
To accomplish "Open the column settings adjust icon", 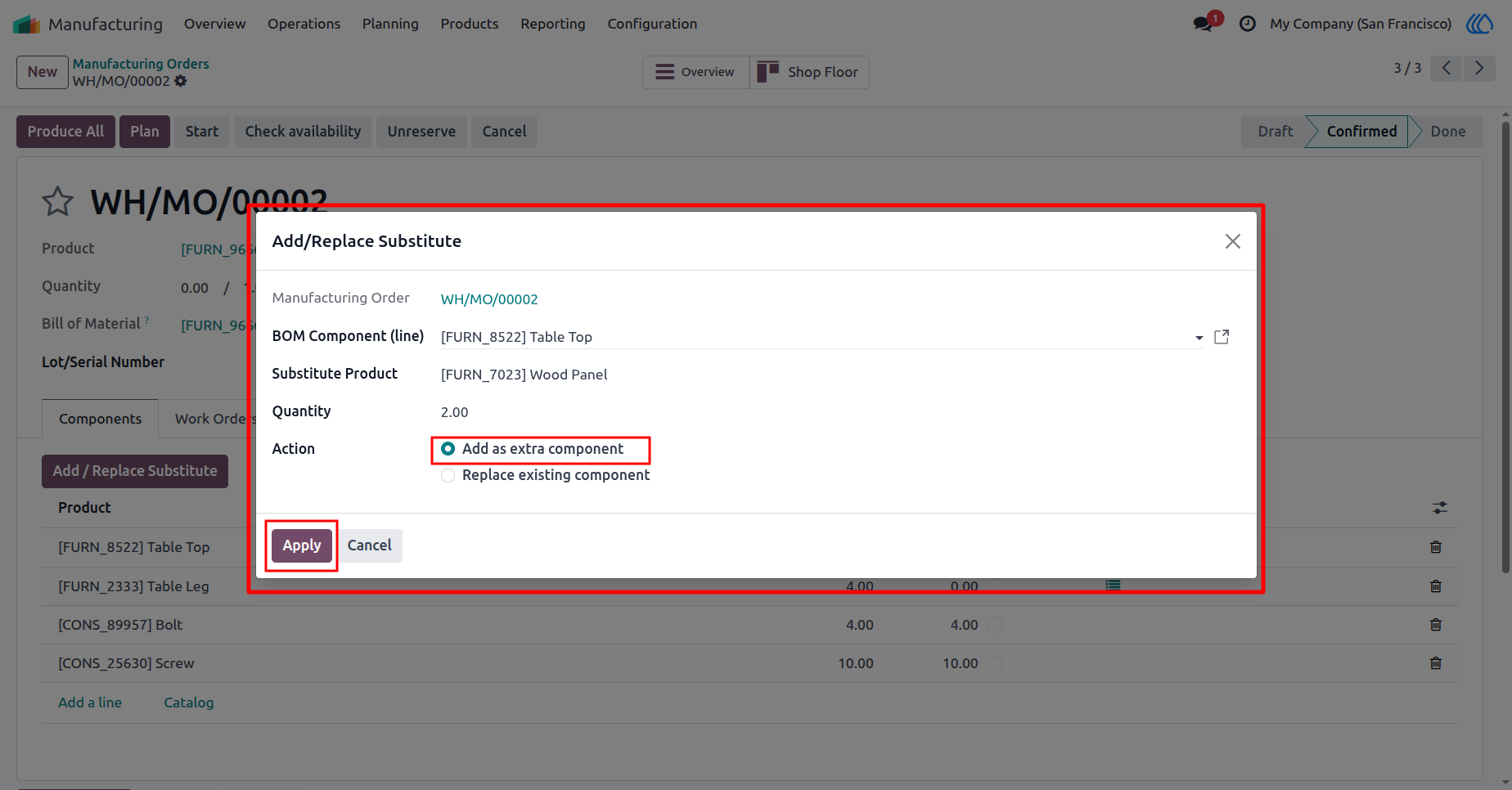I will pos(1440,508).
